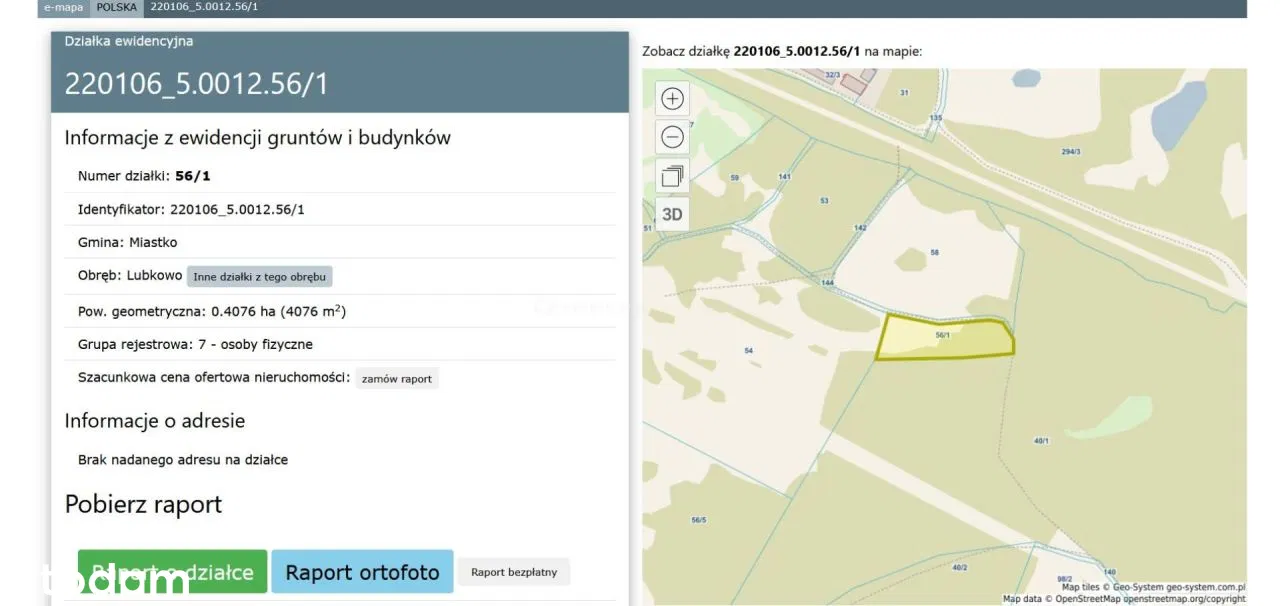Viewport: 1280px width, 606px height.
Task: Choose the 'Raport bezpłatny' option
Action: 513,572
